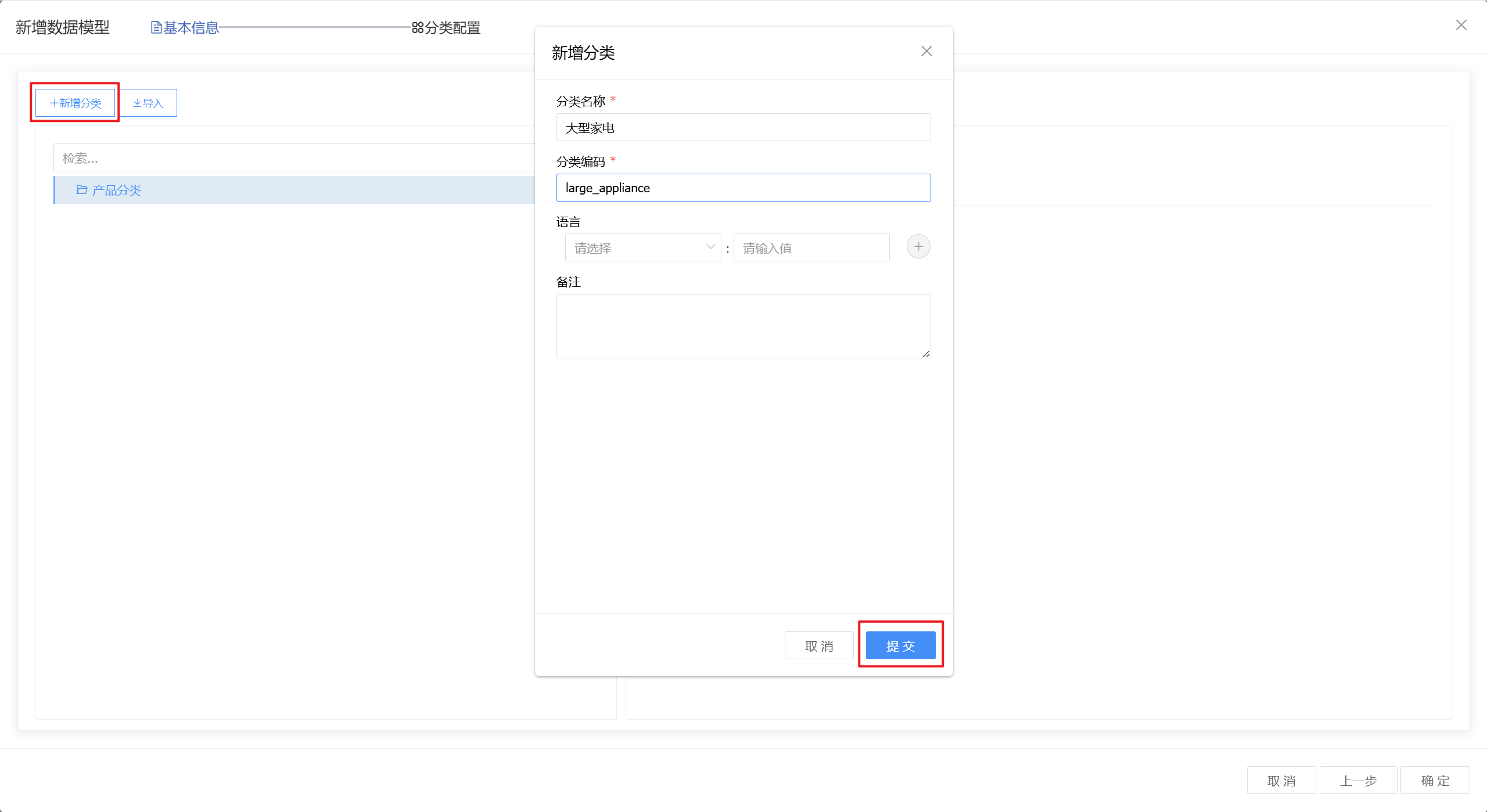The height and width of the screenshot is (812, 1487).
Task: Select the 基本信息 step tab
Action: coord(191,27)
